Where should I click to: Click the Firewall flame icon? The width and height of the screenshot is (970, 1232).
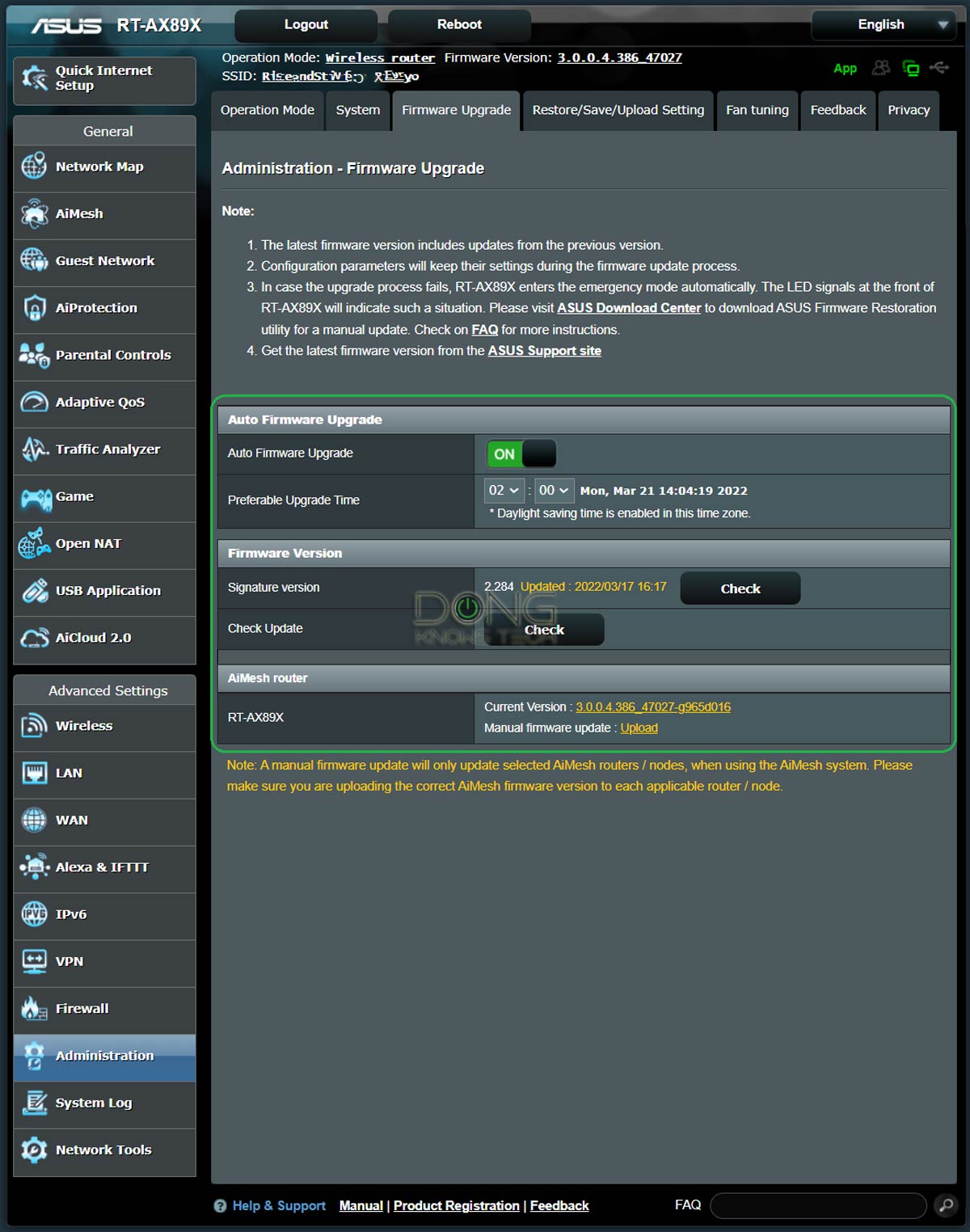point(34,1008)
